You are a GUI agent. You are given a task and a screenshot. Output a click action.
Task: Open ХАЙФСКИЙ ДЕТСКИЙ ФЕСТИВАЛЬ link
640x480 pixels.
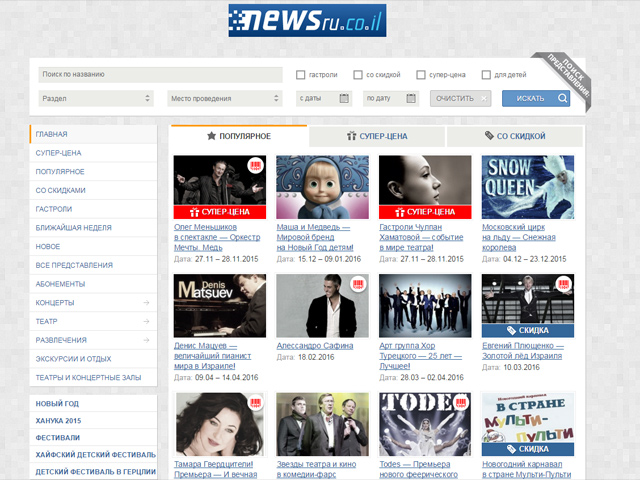93,455
